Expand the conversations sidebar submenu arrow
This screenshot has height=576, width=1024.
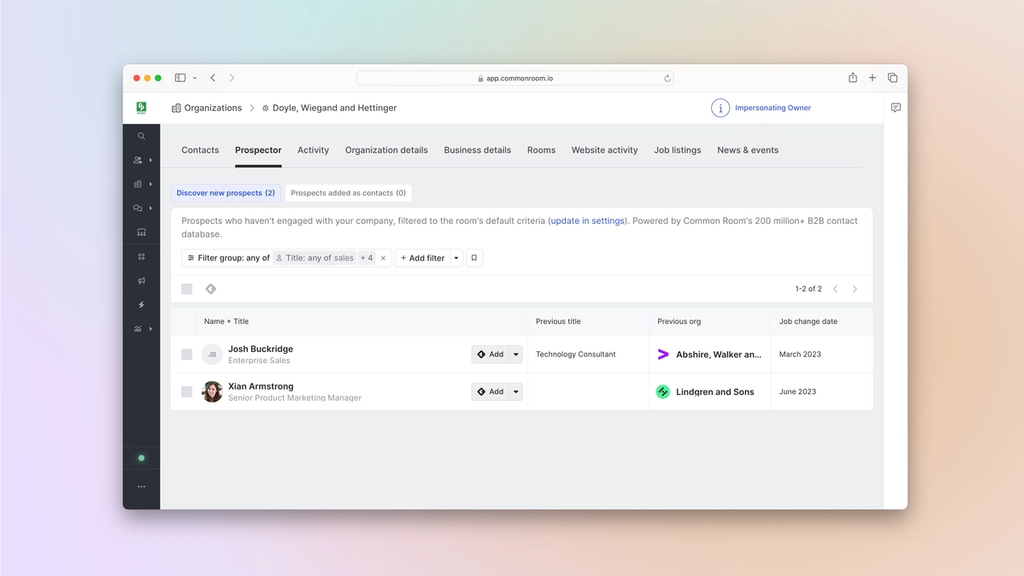click(151, 208)
